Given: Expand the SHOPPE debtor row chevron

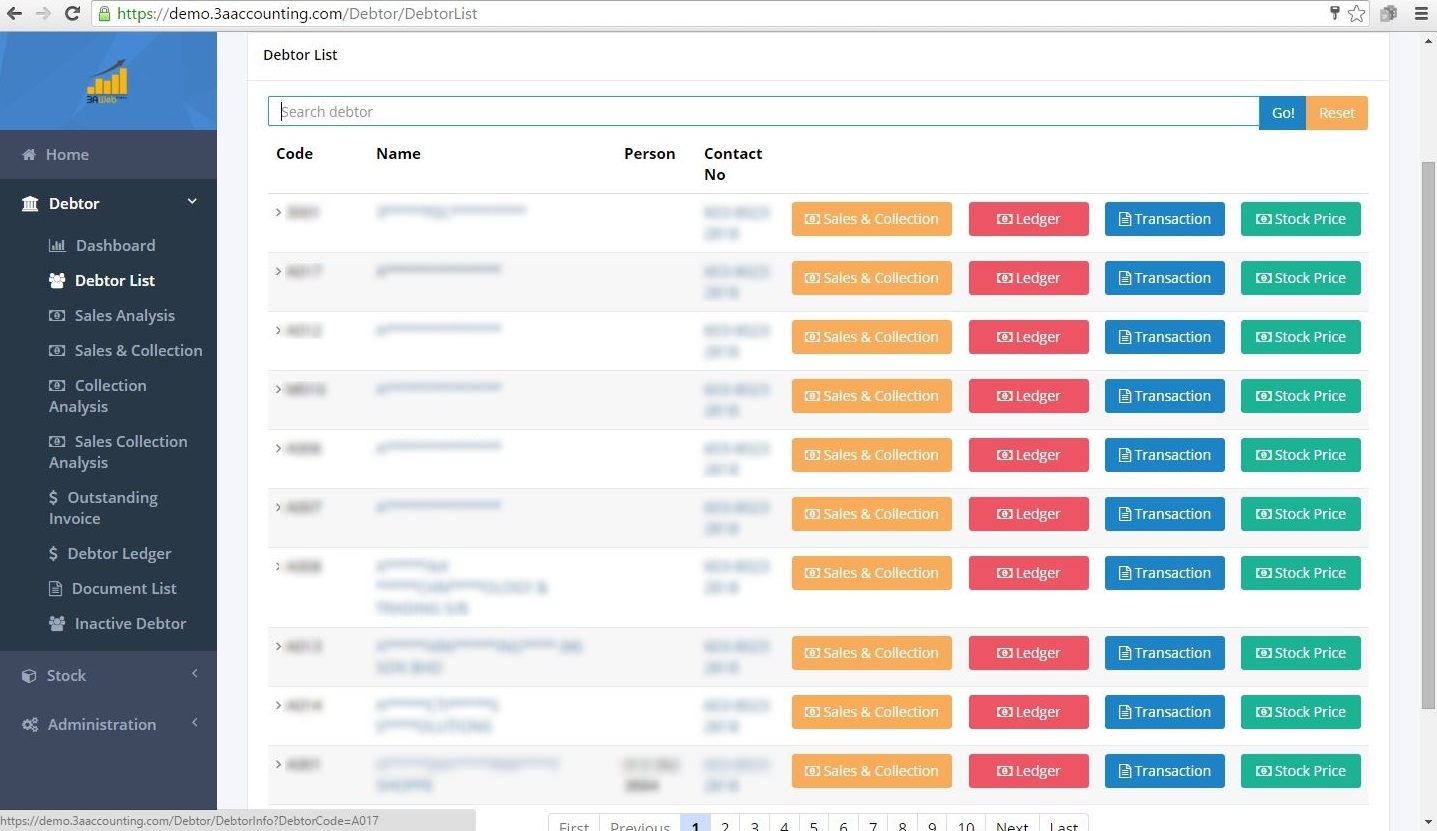Looking at the screenshot, I should pyautogui.click(x=278, y=764).
